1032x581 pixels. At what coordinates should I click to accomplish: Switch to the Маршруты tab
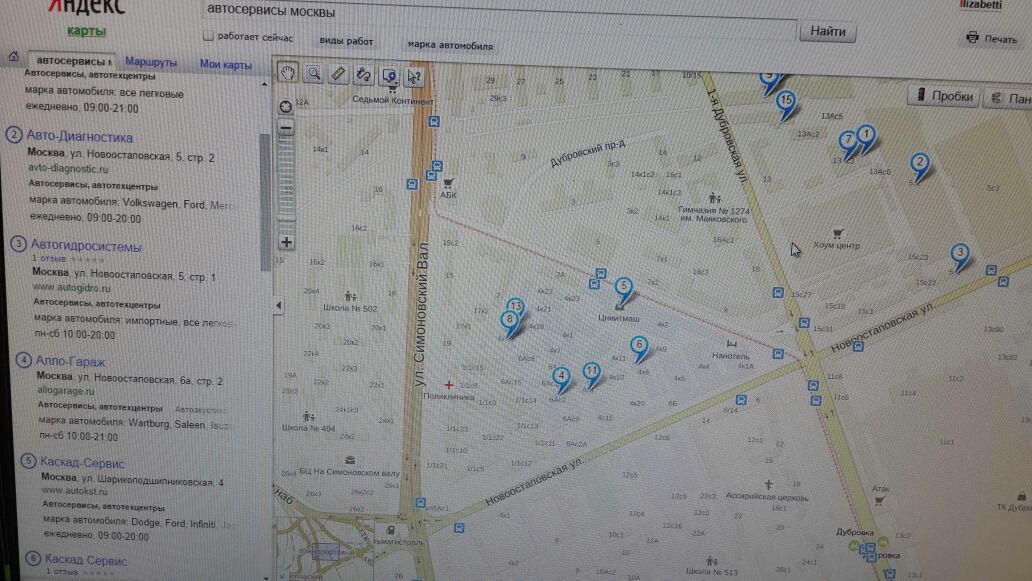pyautogui.click(x=151, y=62)
